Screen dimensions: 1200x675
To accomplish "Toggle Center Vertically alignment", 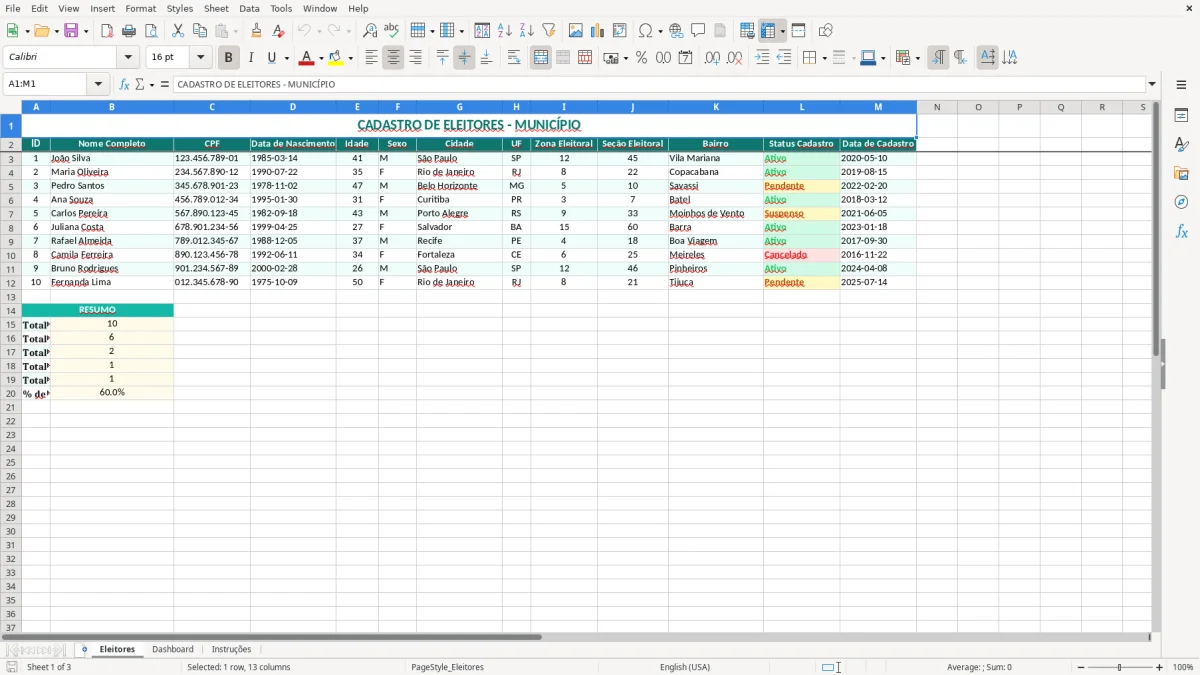I will (x=464, y=58).
